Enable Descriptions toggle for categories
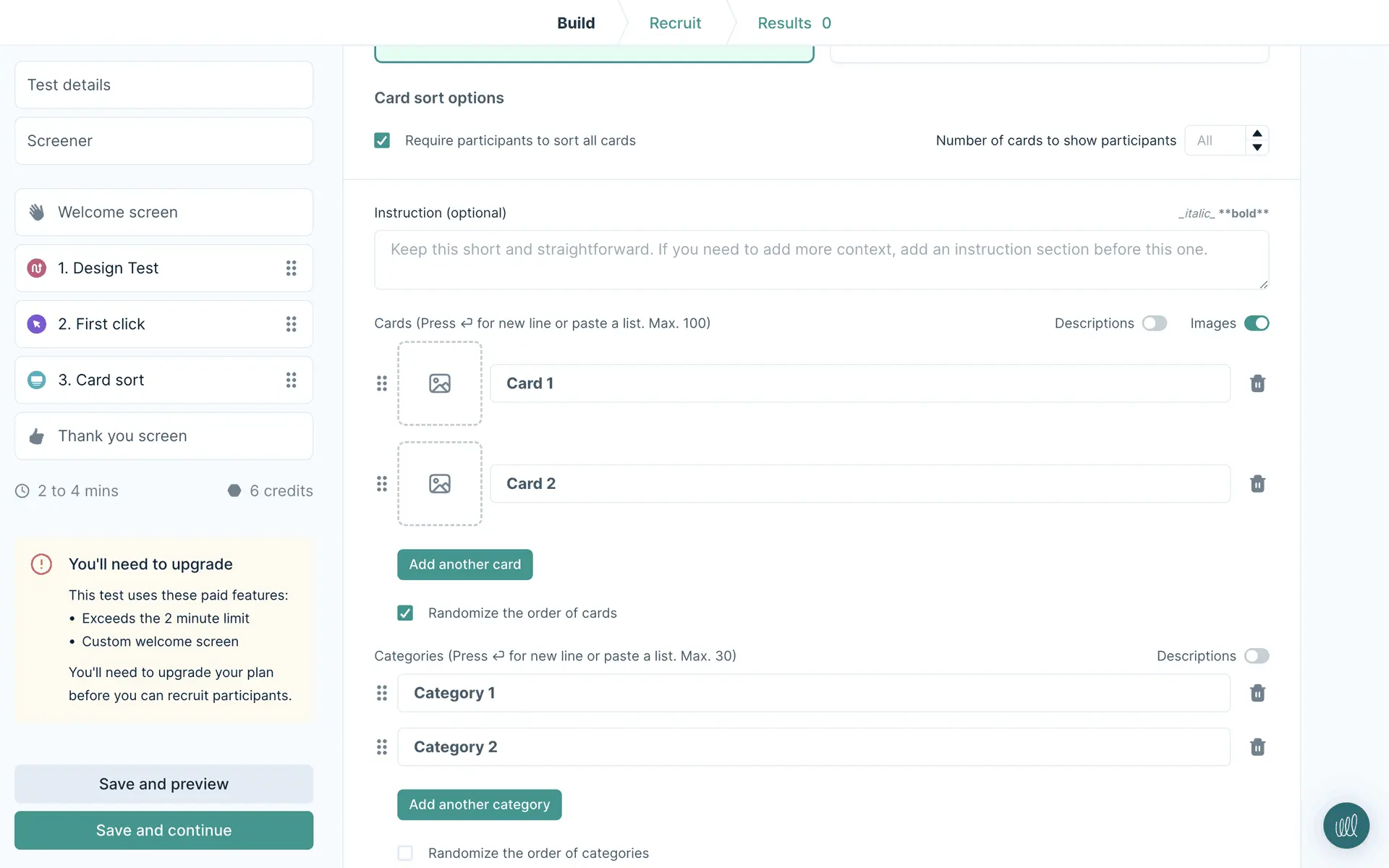The height and width of the screenshot is (868, 1389). pos(1257,656)
